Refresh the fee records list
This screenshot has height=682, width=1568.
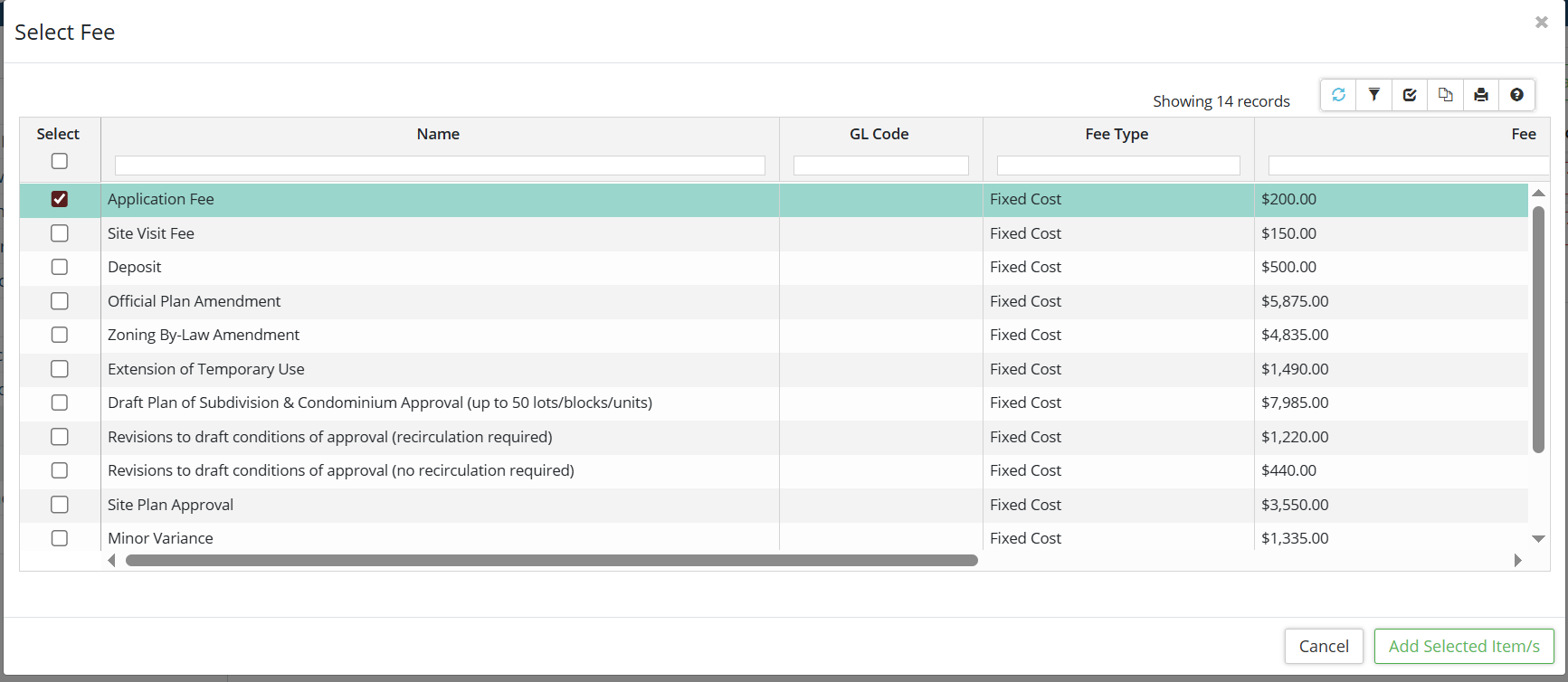pos(1338,94)
